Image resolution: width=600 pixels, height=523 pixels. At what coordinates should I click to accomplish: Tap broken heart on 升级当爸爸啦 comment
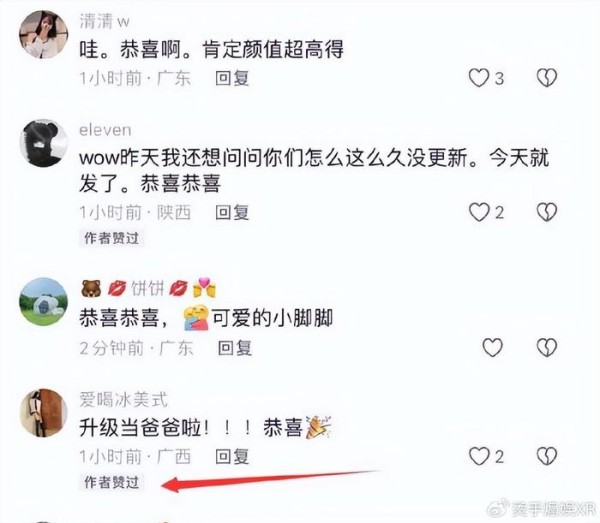click(546, 456)
